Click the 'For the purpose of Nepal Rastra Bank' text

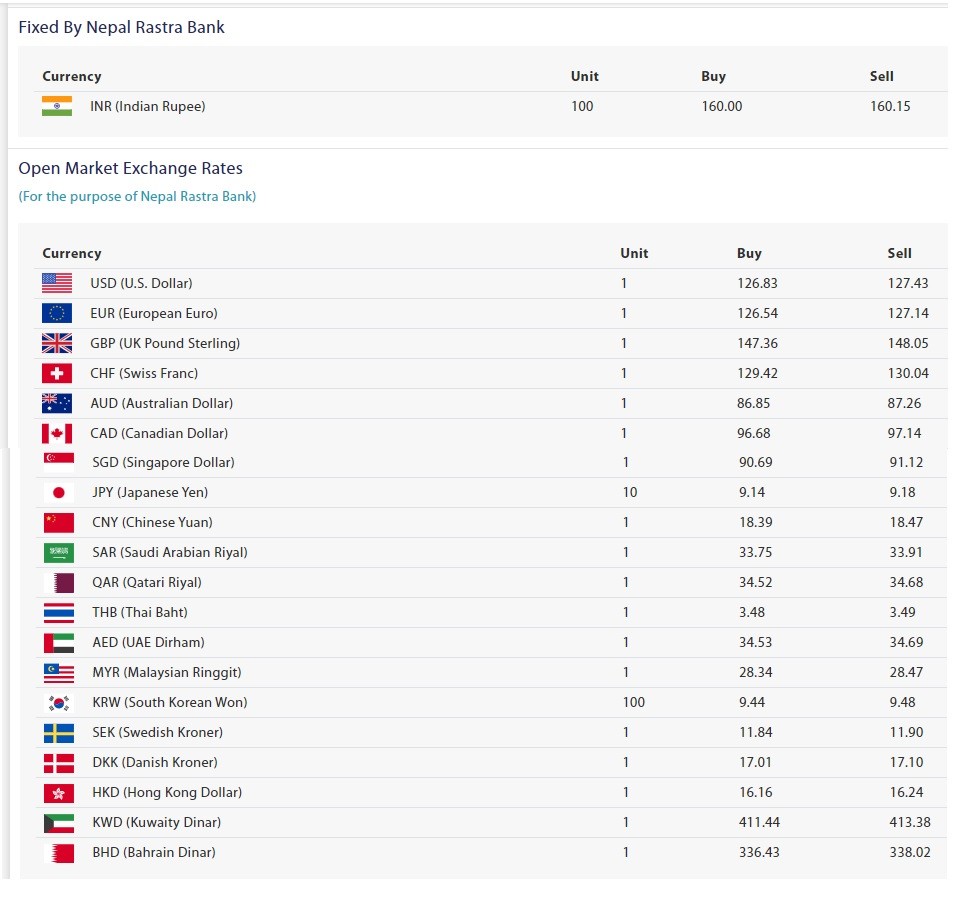(x=137, y=196)
